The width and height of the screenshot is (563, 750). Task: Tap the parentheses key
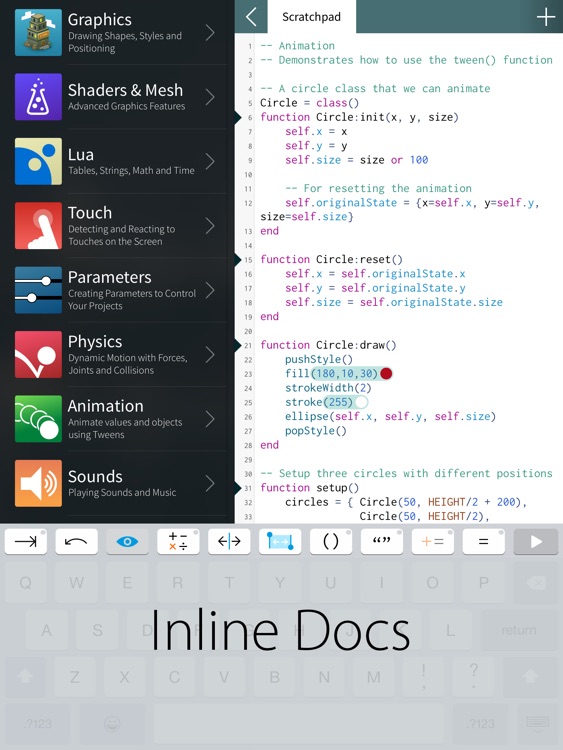click(331, 541)
